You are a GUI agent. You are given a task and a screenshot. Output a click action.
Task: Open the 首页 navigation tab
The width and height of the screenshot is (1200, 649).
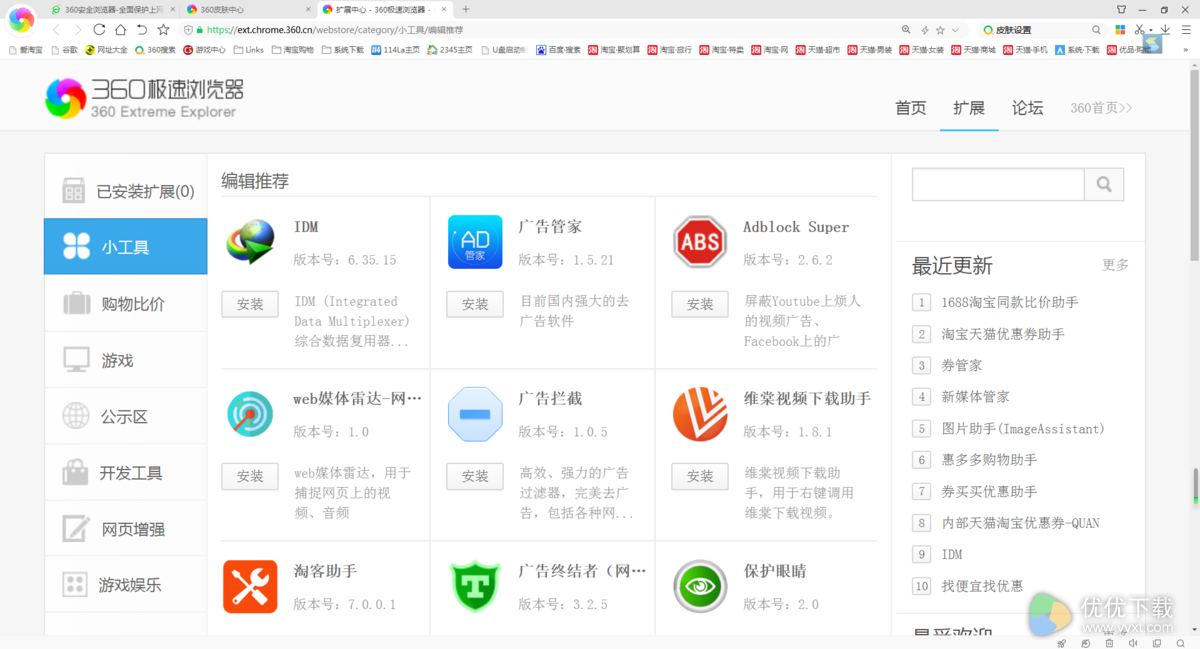click(x=911, y=108)
